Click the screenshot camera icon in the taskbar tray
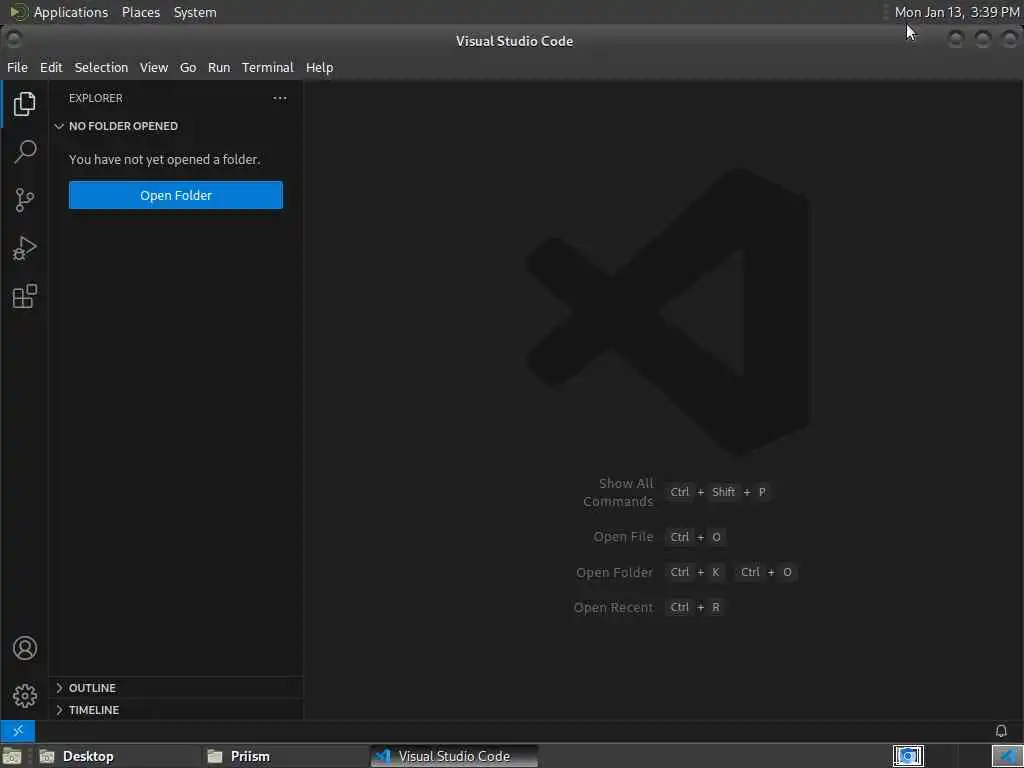 pos(908,756)
